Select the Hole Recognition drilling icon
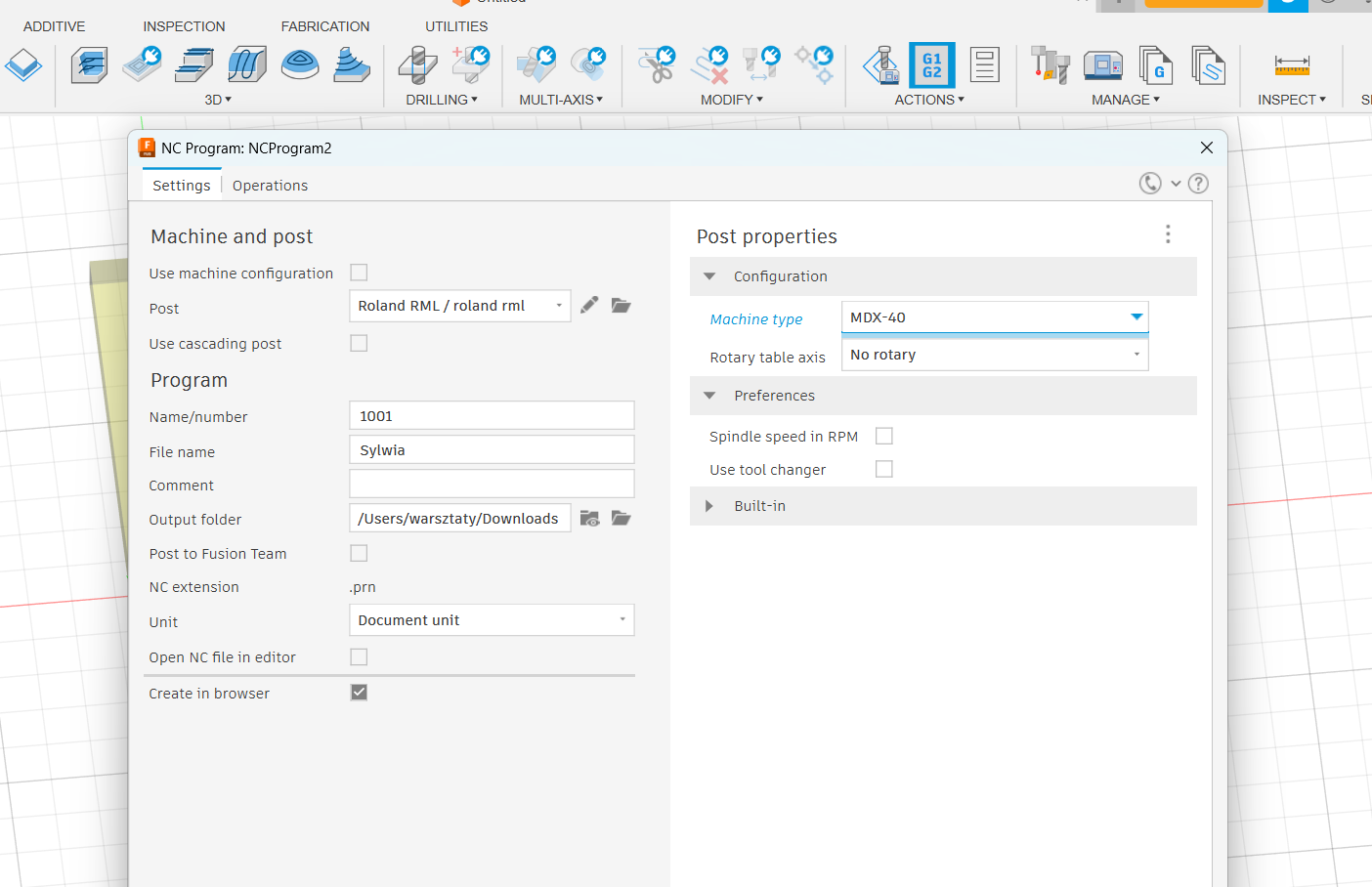 tap(471, 65)
